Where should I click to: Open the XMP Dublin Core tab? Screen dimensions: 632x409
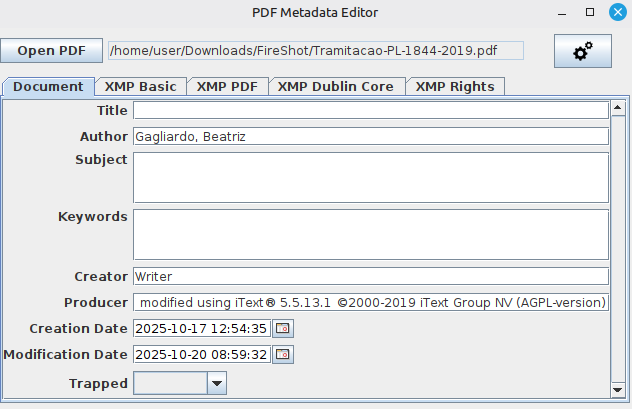coord(335,86)
